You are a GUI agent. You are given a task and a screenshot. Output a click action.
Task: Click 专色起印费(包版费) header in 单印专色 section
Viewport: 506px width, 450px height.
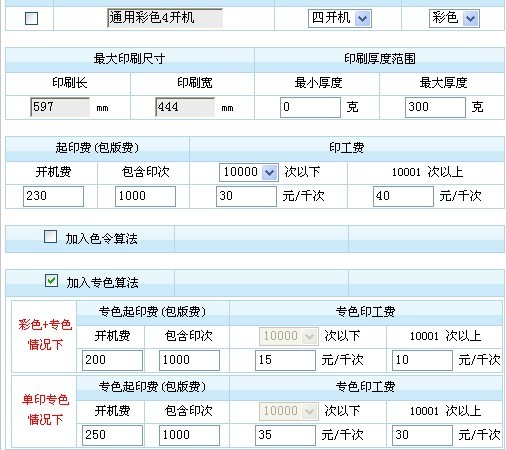click(x=153, y=387)
